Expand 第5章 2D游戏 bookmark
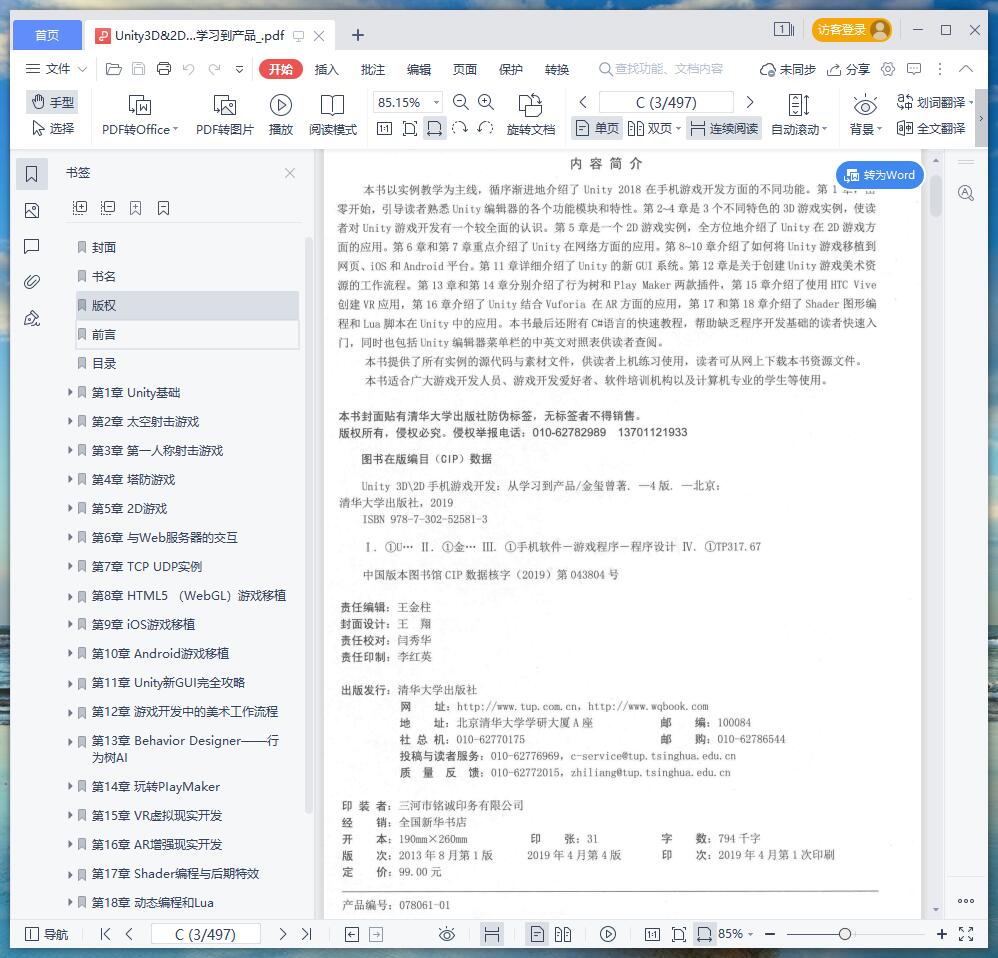998x958 pixels. pyautogui.click(x=70, y=508)
